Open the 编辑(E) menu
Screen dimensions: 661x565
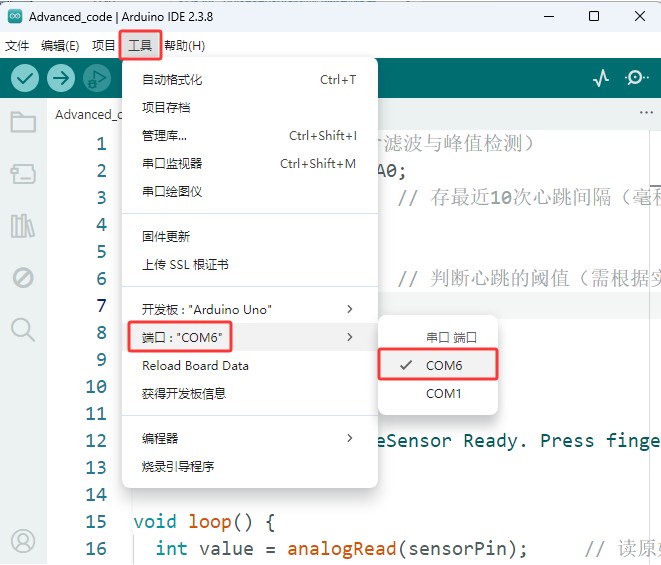[x=60, y=46]
